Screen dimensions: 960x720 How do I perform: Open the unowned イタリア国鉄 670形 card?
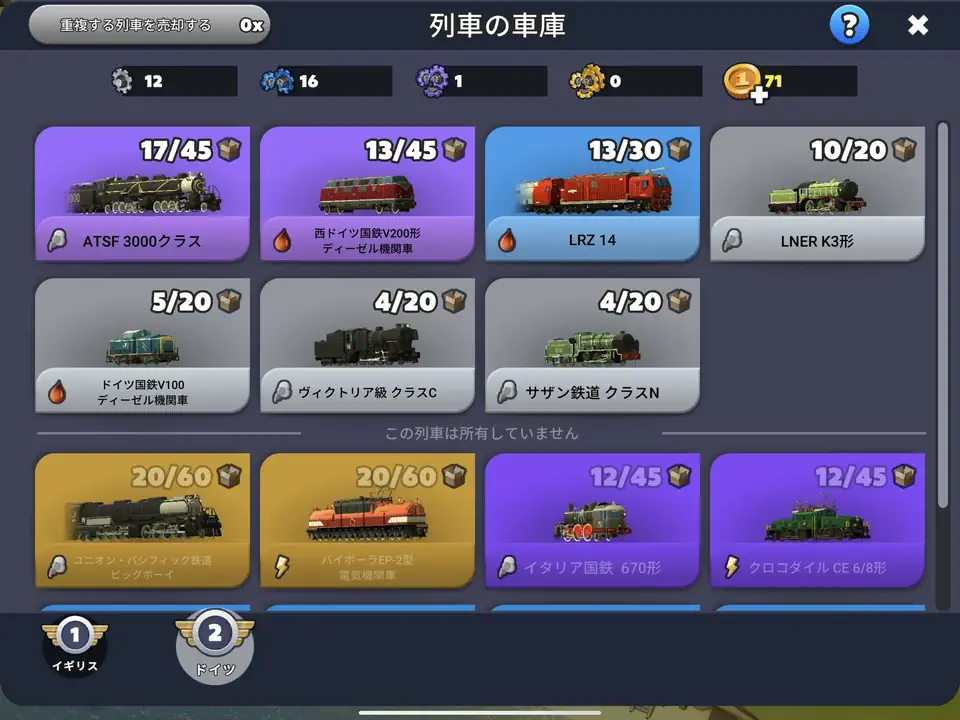pos(592,520)
